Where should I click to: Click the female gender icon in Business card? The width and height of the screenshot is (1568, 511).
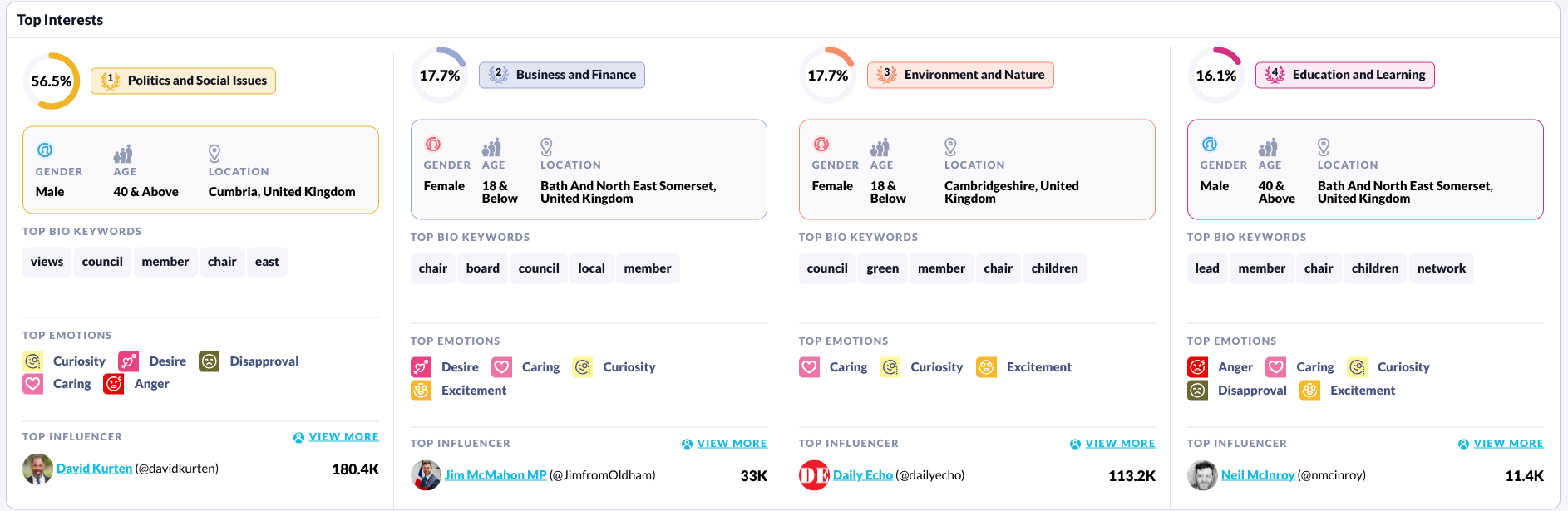click(x=433, y=145)
